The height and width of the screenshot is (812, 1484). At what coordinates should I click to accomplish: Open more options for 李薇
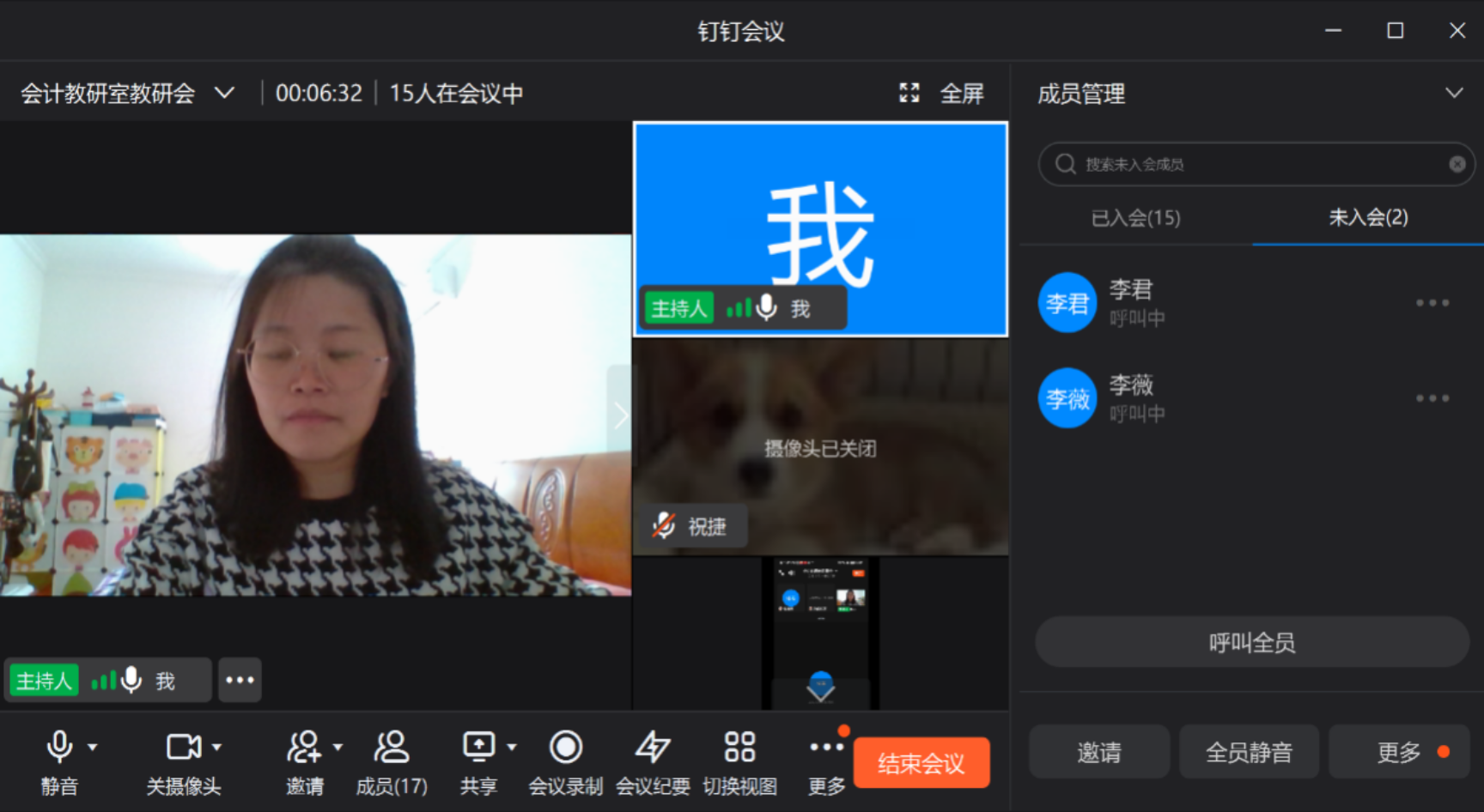tap(1432, 398)
